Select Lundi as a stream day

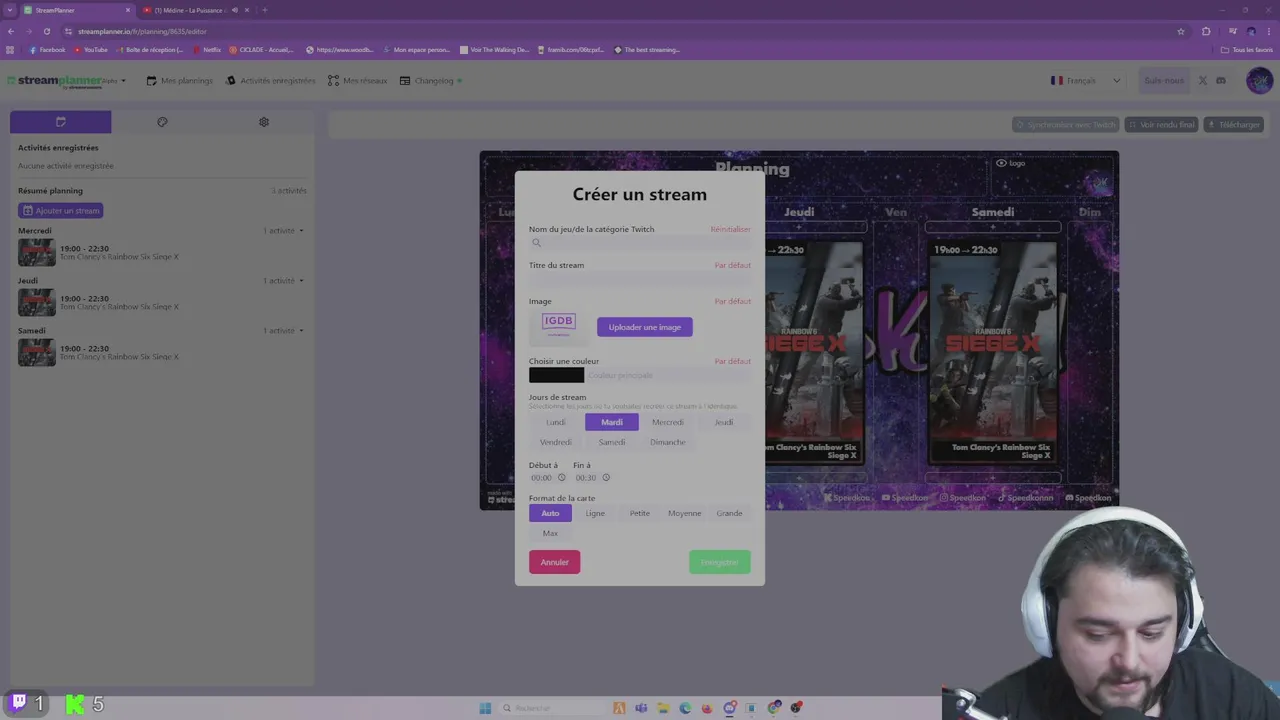click(556, 422)
